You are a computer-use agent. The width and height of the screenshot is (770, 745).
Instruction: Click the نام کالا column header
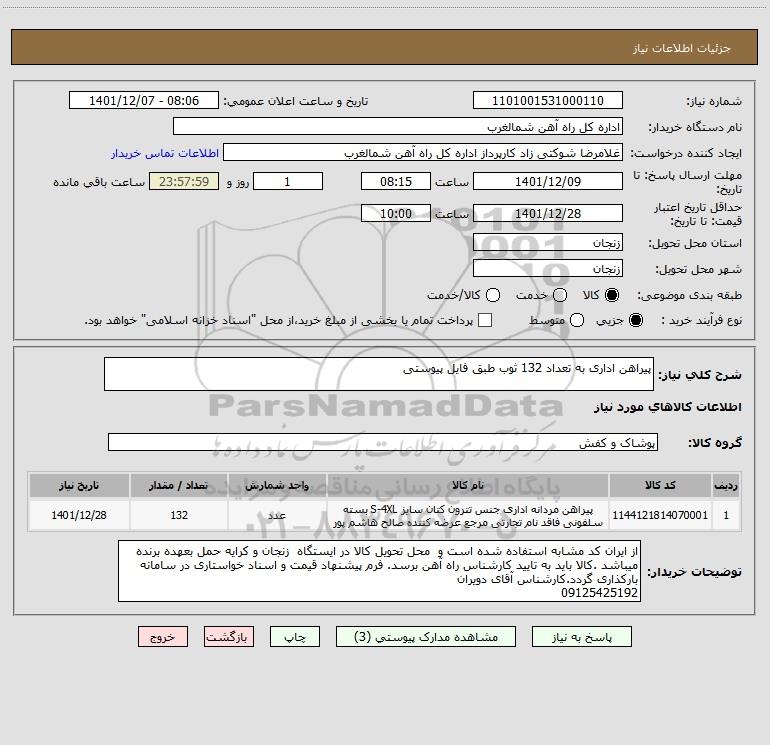[468, 485]
